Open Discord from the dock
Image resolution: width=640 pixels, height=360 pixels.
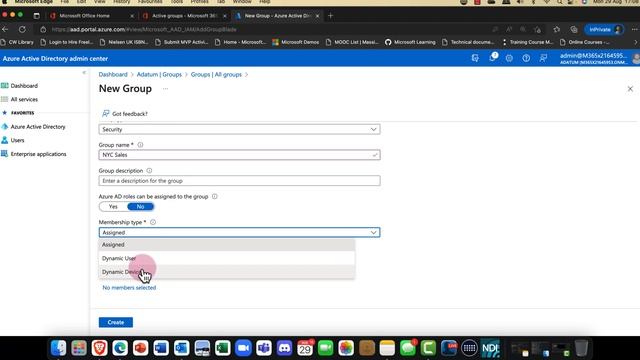[284, 348]
